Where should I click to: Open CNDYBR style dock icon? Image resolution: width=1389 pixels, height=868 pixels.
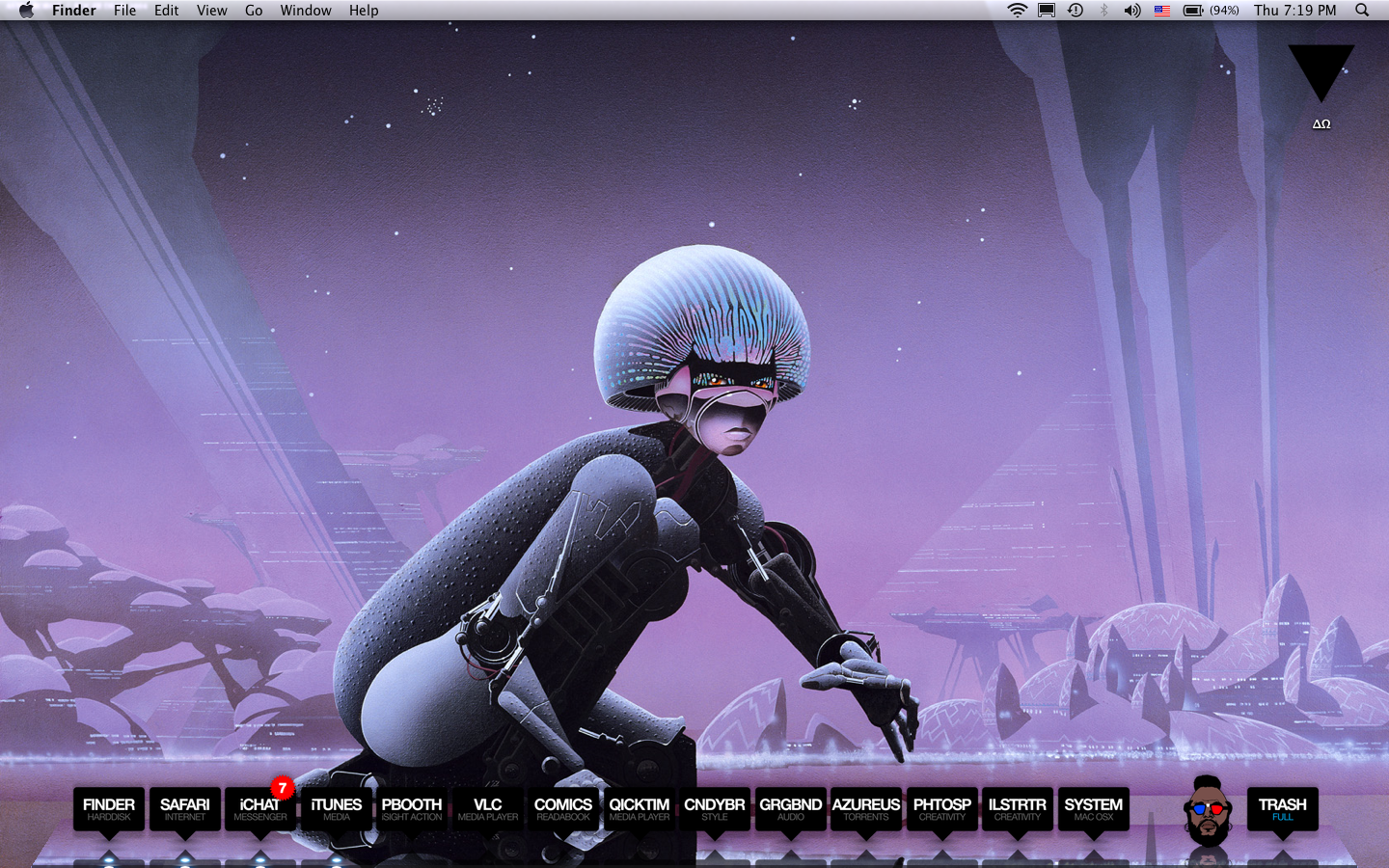point(715,810)
